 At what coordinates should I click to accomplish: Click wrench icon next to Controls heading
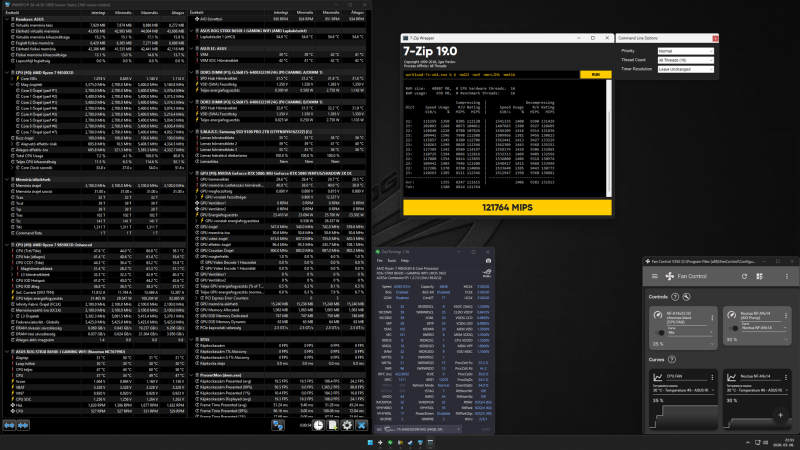click(686, 296)
